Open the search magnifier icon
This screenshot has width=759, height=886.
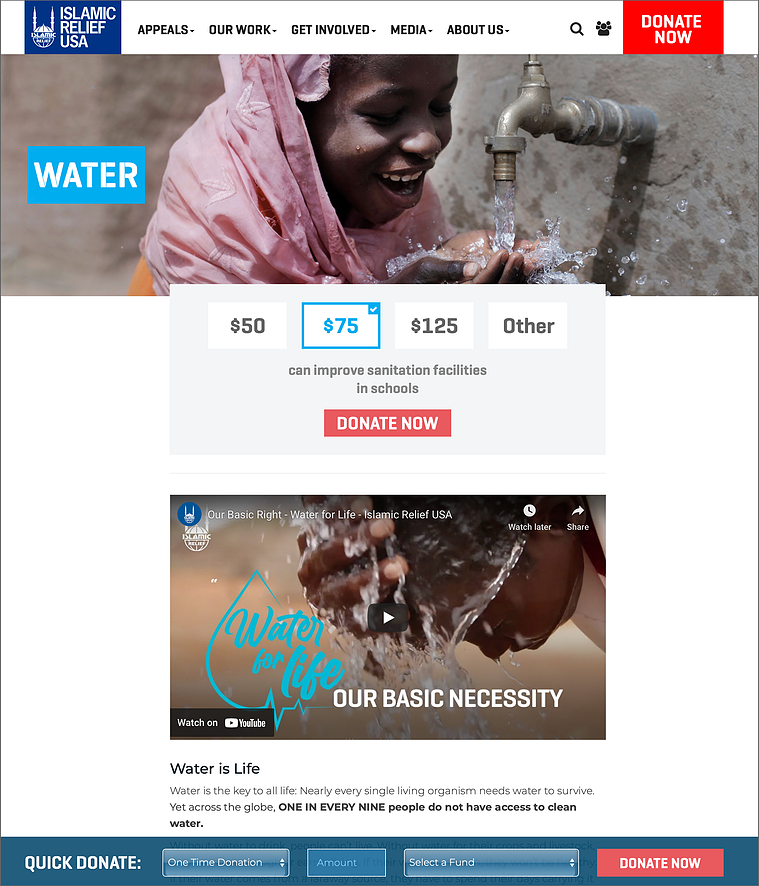click(x=576, y=29)
